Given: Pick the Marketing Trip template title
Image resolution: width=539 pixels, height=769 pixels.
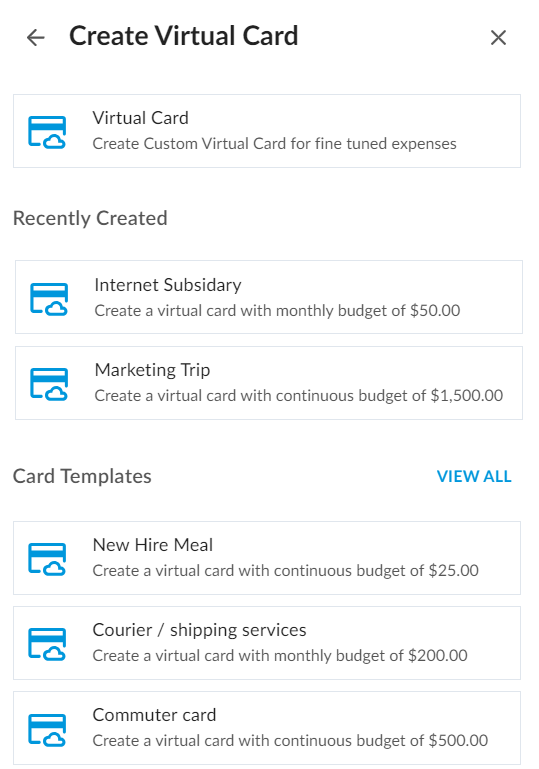Looking at the screenshot, I should click(x=152, y=370).
